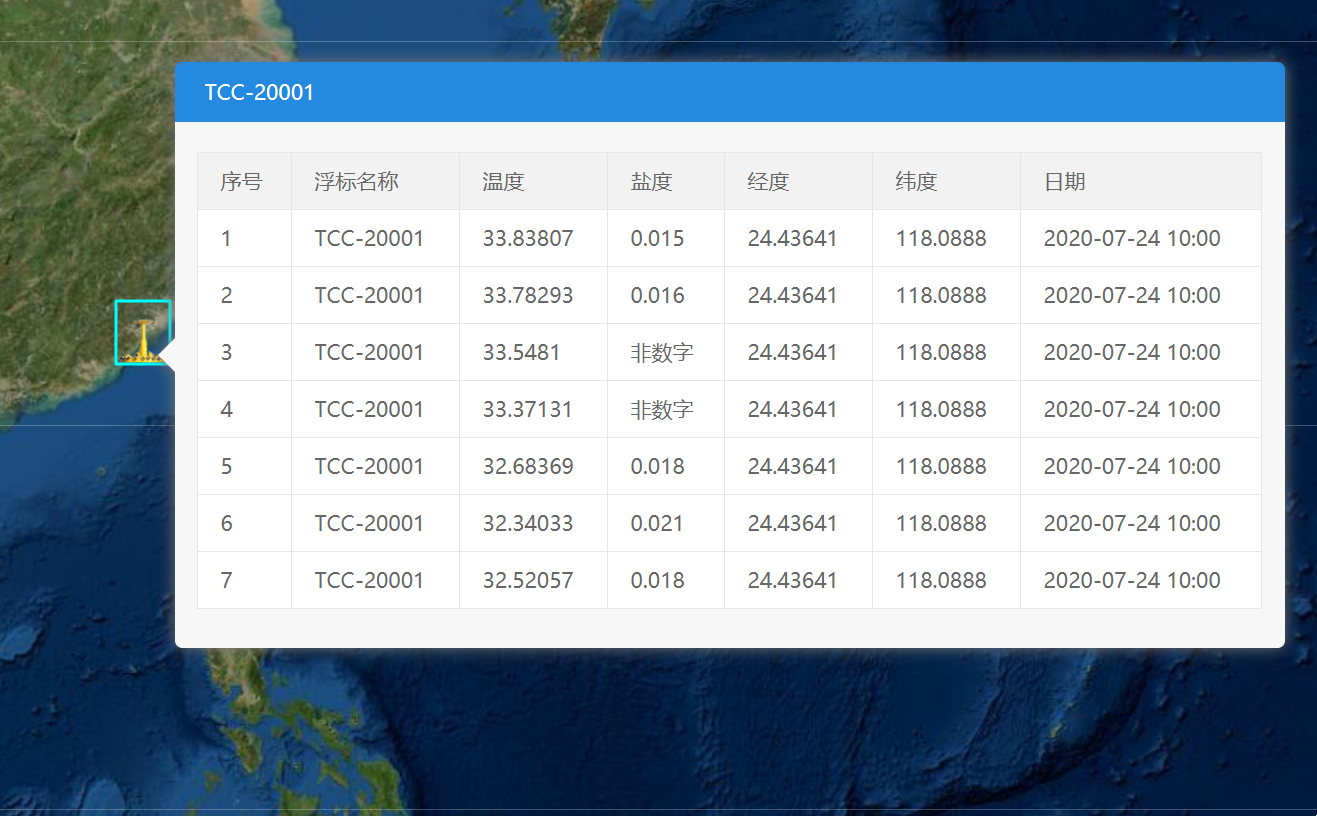Click the 纬度 column header
This screenshot has width=1317, height=816.
(x=916, y=182)
